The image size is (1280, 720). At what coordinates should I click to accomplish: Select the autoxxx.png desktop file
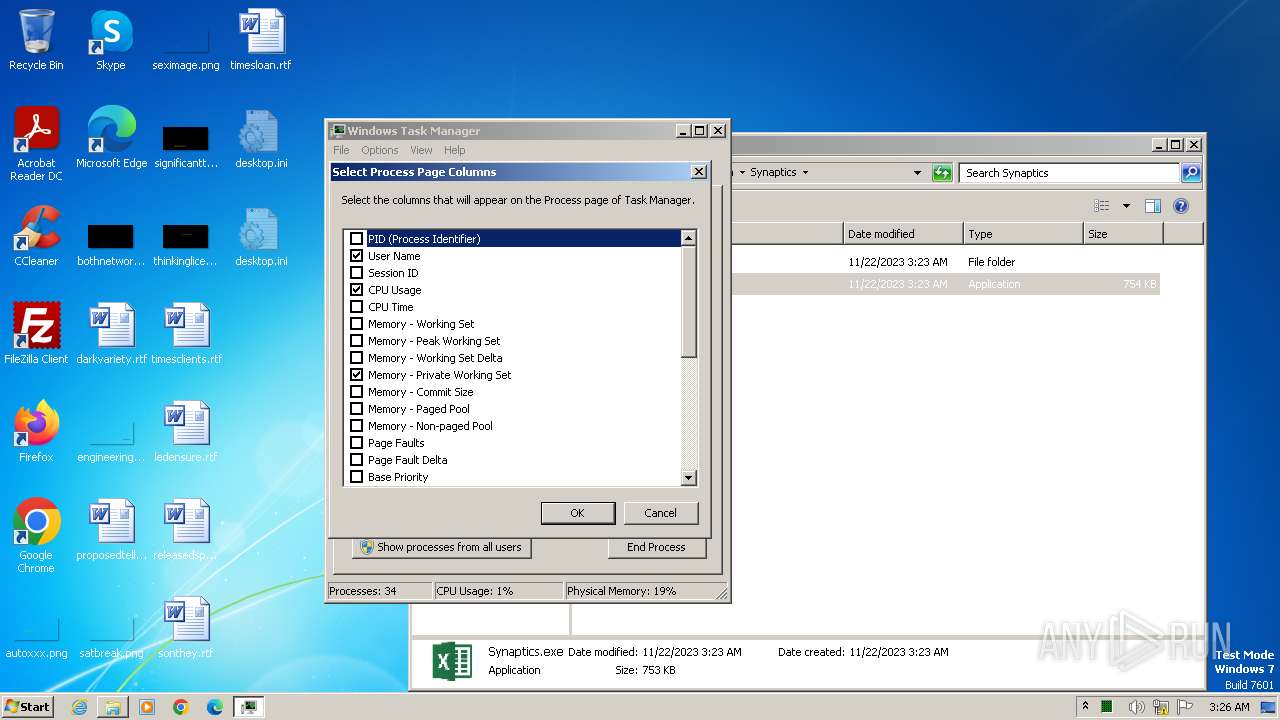pos(36,640)
